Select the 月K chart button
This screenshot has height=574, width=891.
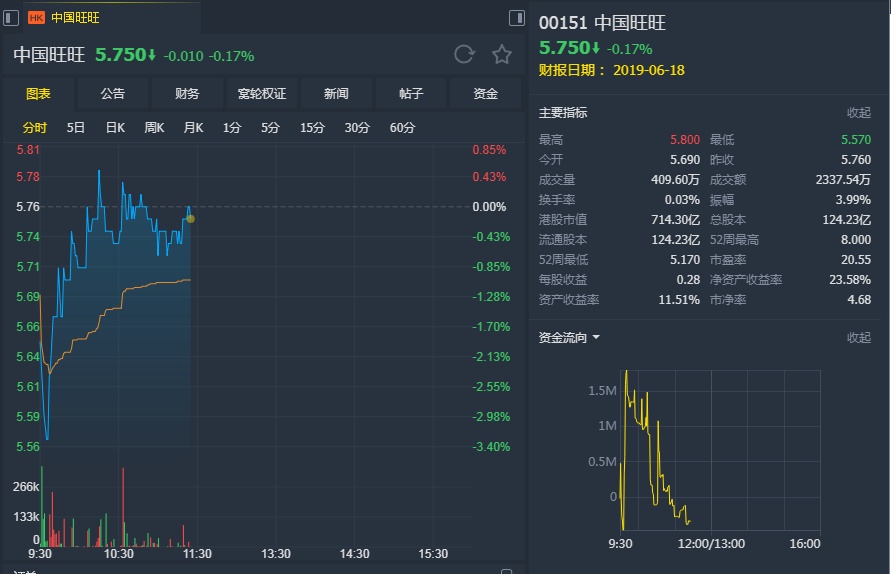193,127
